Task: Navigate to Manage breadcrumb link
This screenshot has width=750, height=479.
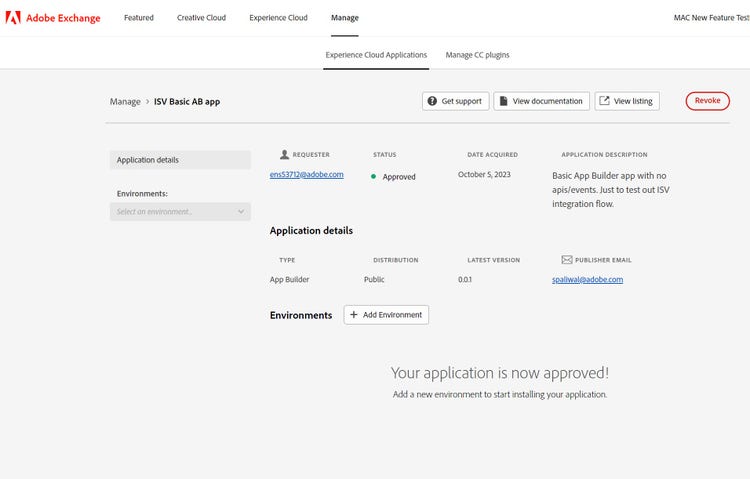Action: 125,102
